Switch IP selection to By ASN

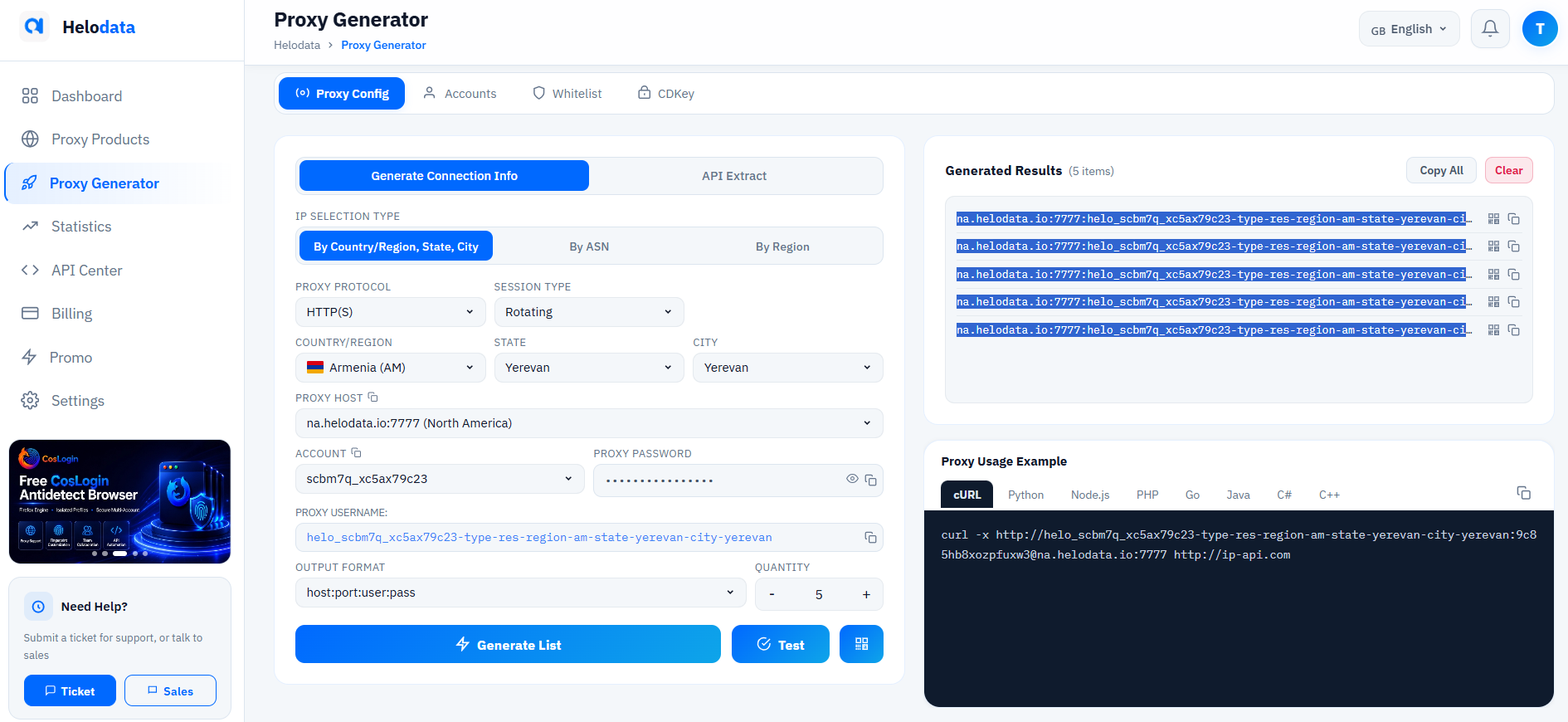(589, 246)
